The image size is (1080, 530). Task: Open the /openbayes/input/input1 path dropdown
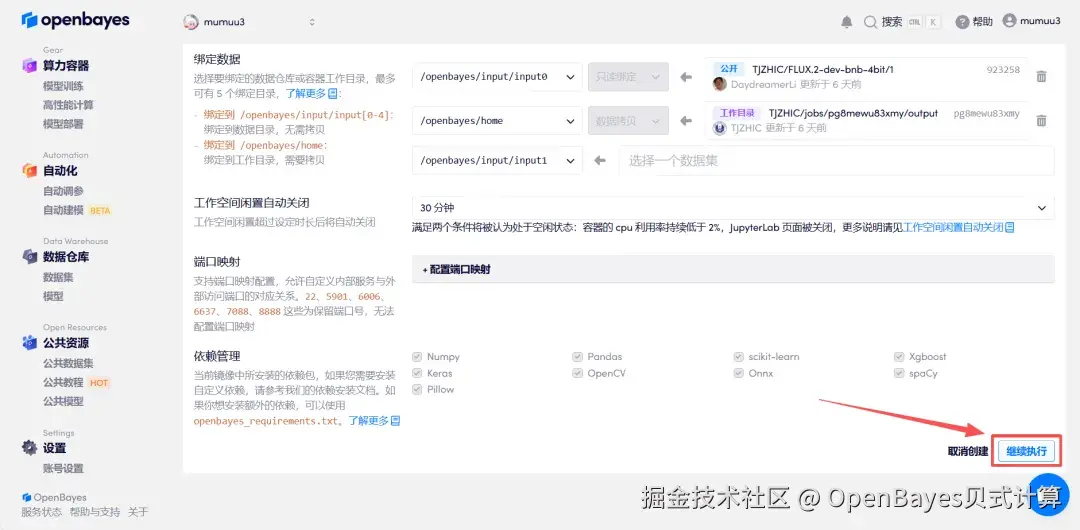pos(497,161)
